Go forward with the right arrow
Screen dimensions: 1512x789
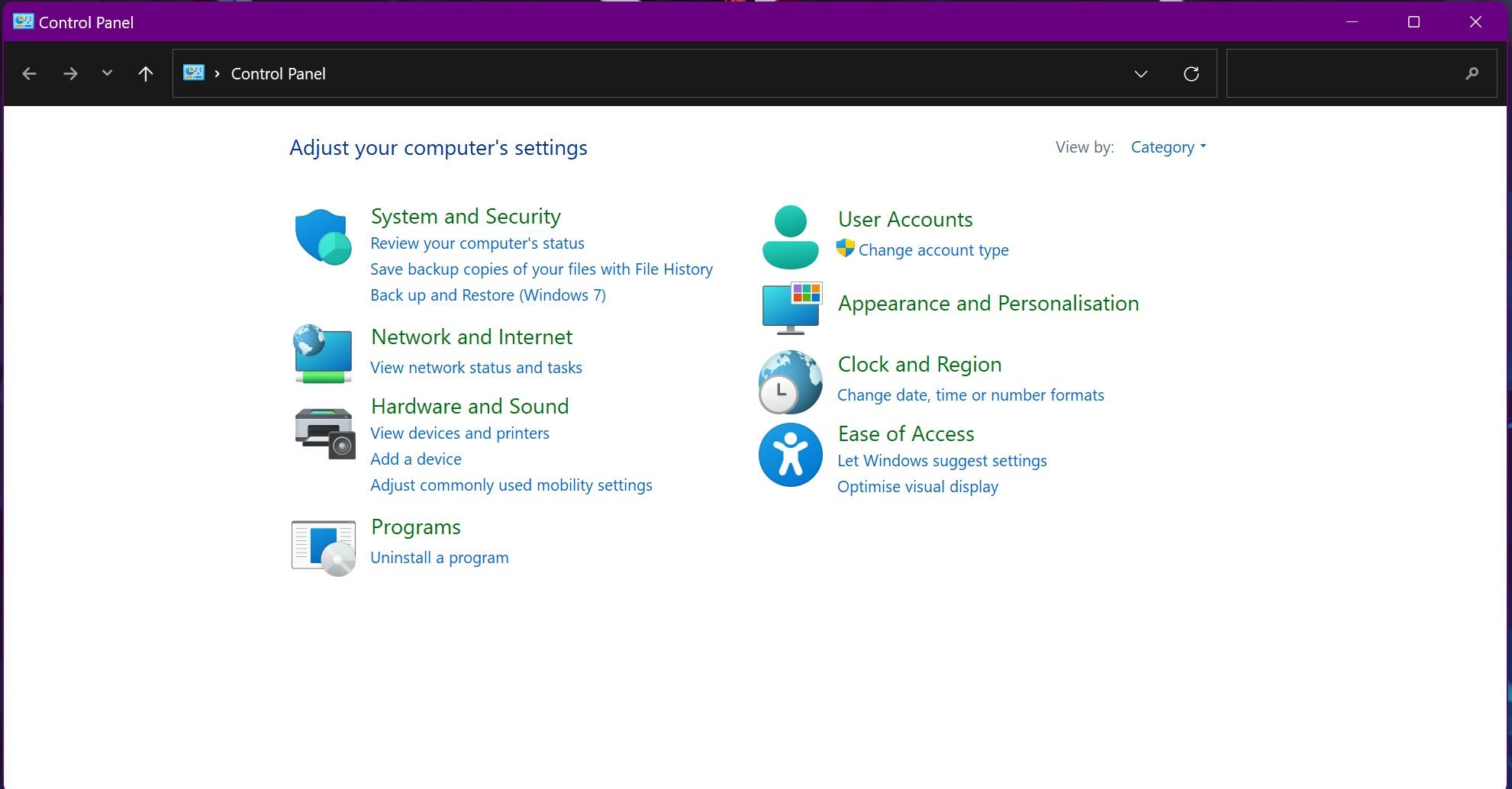pos(70,74)
